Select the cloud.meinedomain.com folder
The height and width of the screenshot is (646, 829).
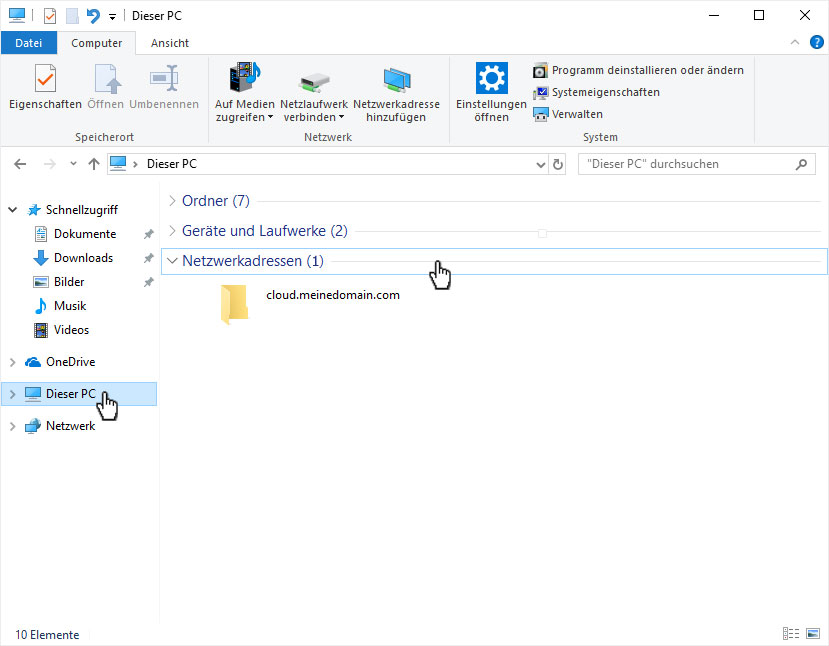[x=310, y=303]
